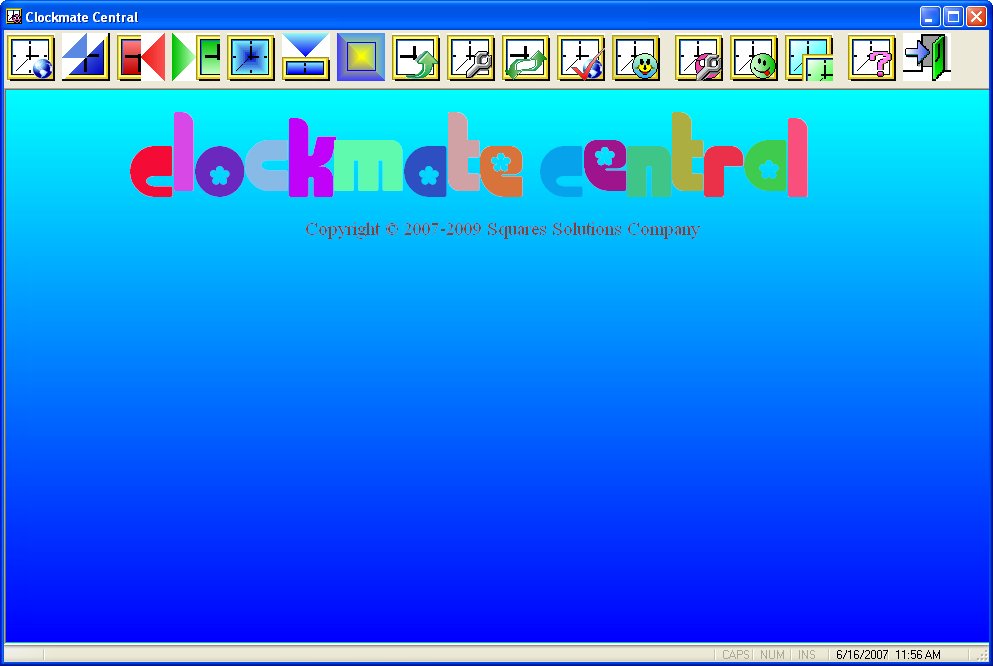This screenshot has height=666, width=993.
Task: Maximize the Clockmate Central window
Action: [x=953, y=16]
